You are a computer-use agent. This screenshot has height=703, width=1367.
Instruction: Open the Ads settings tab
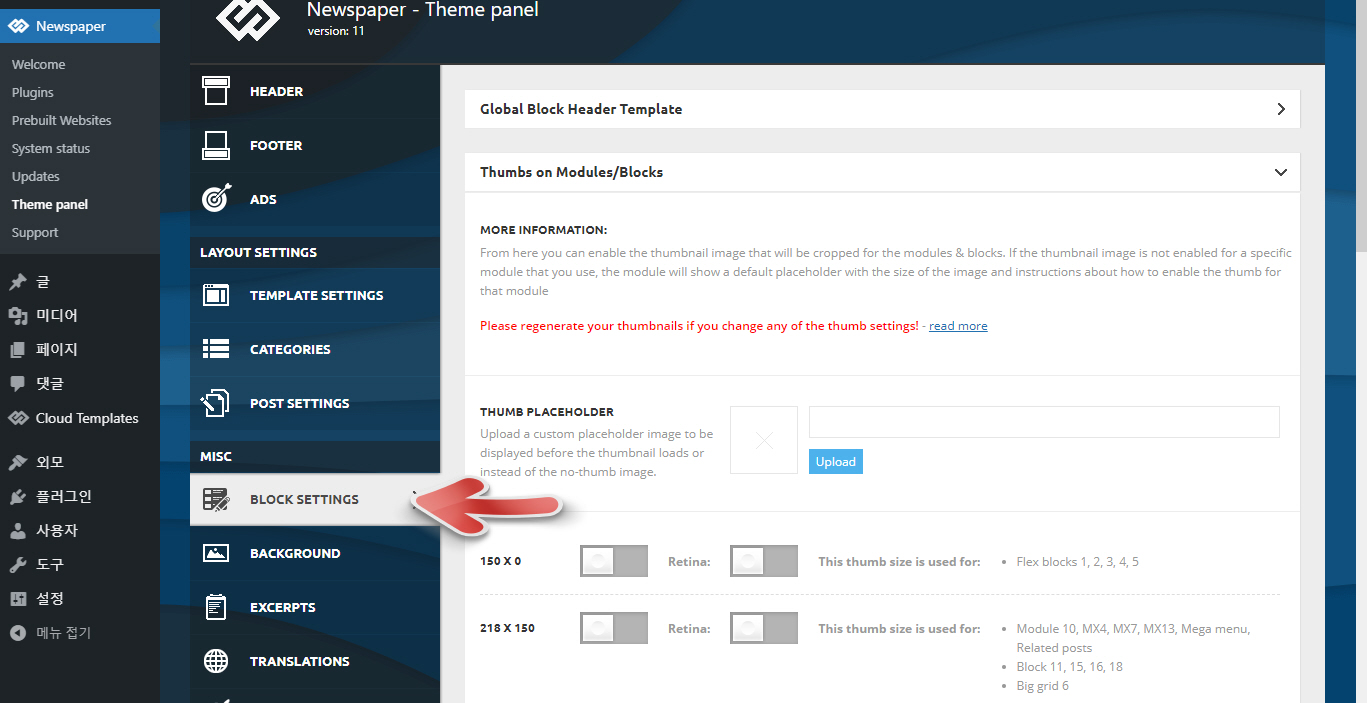315,199
